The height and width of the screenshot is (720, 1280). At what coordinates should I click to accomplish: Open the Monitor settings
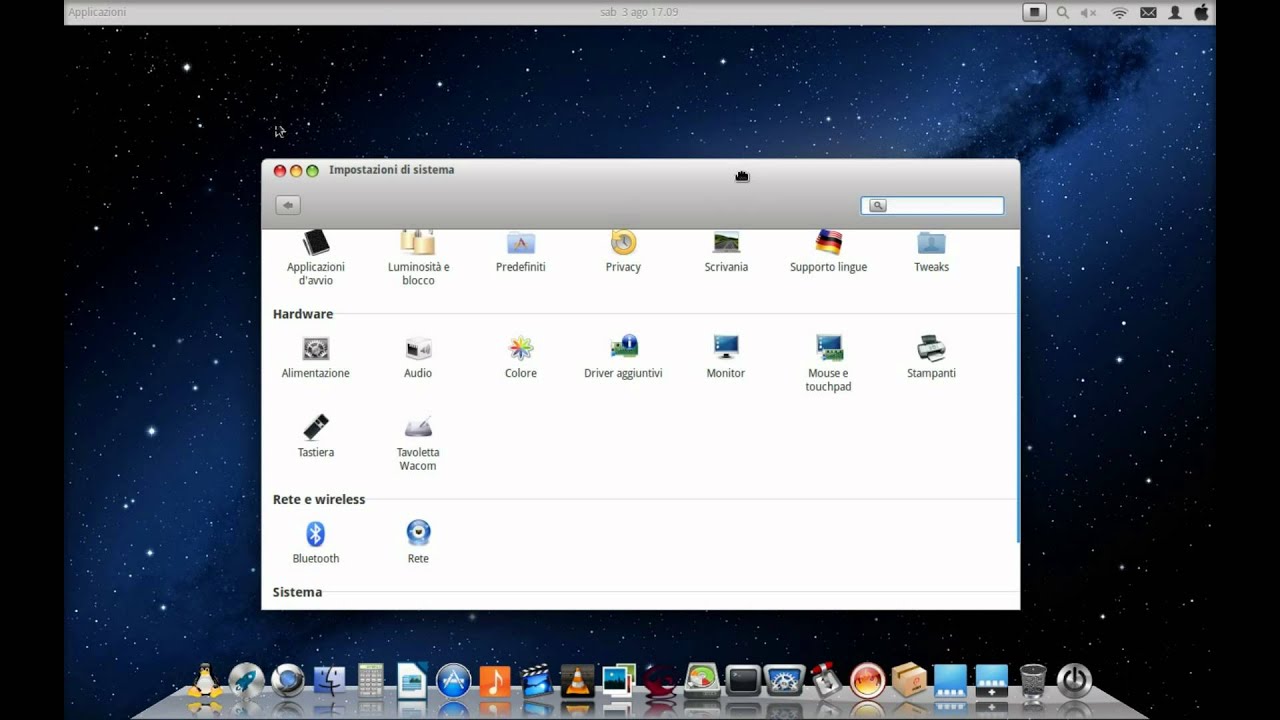[x=726, y=358]
